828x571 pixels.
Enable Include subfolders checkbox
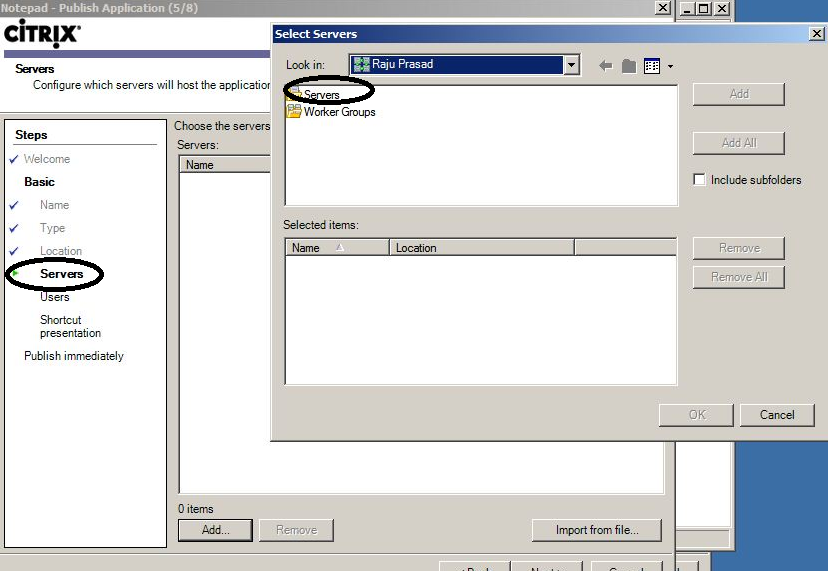699,180
